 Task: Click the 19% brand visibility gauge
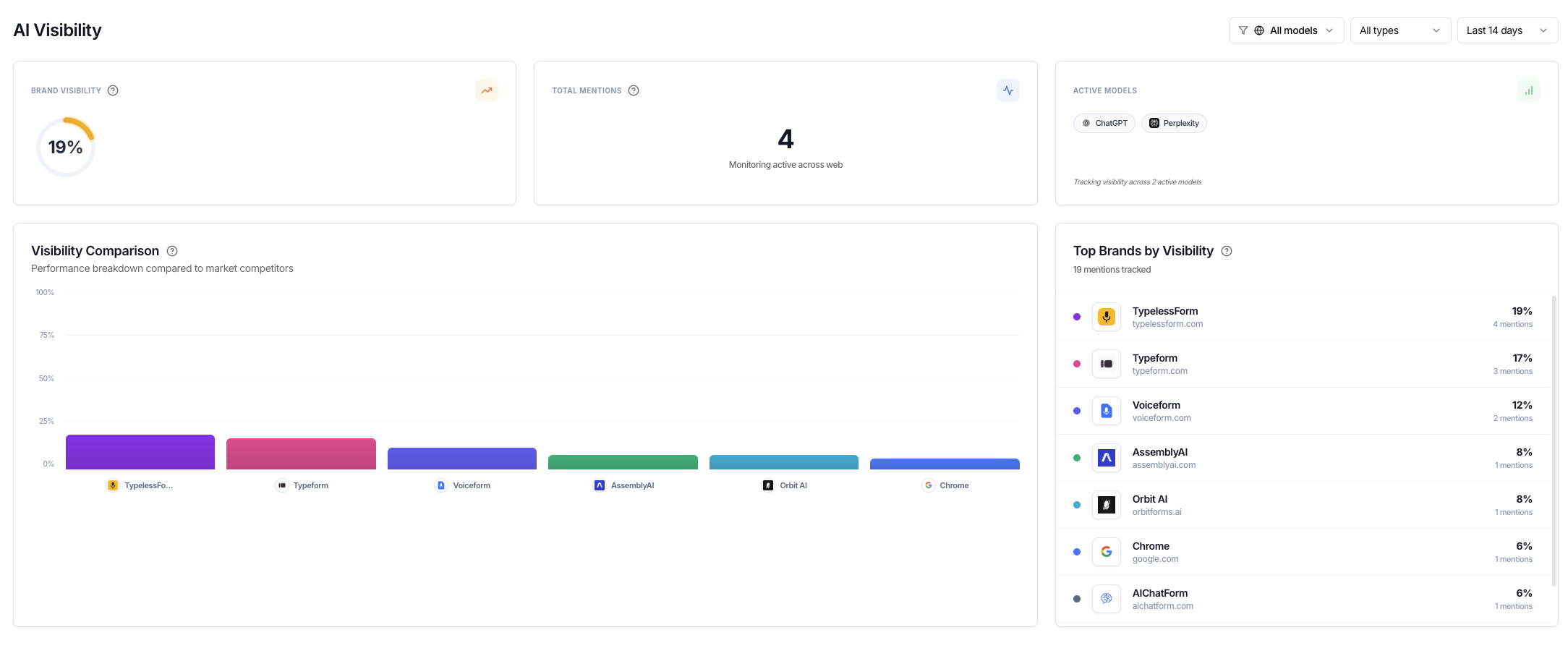66,147
